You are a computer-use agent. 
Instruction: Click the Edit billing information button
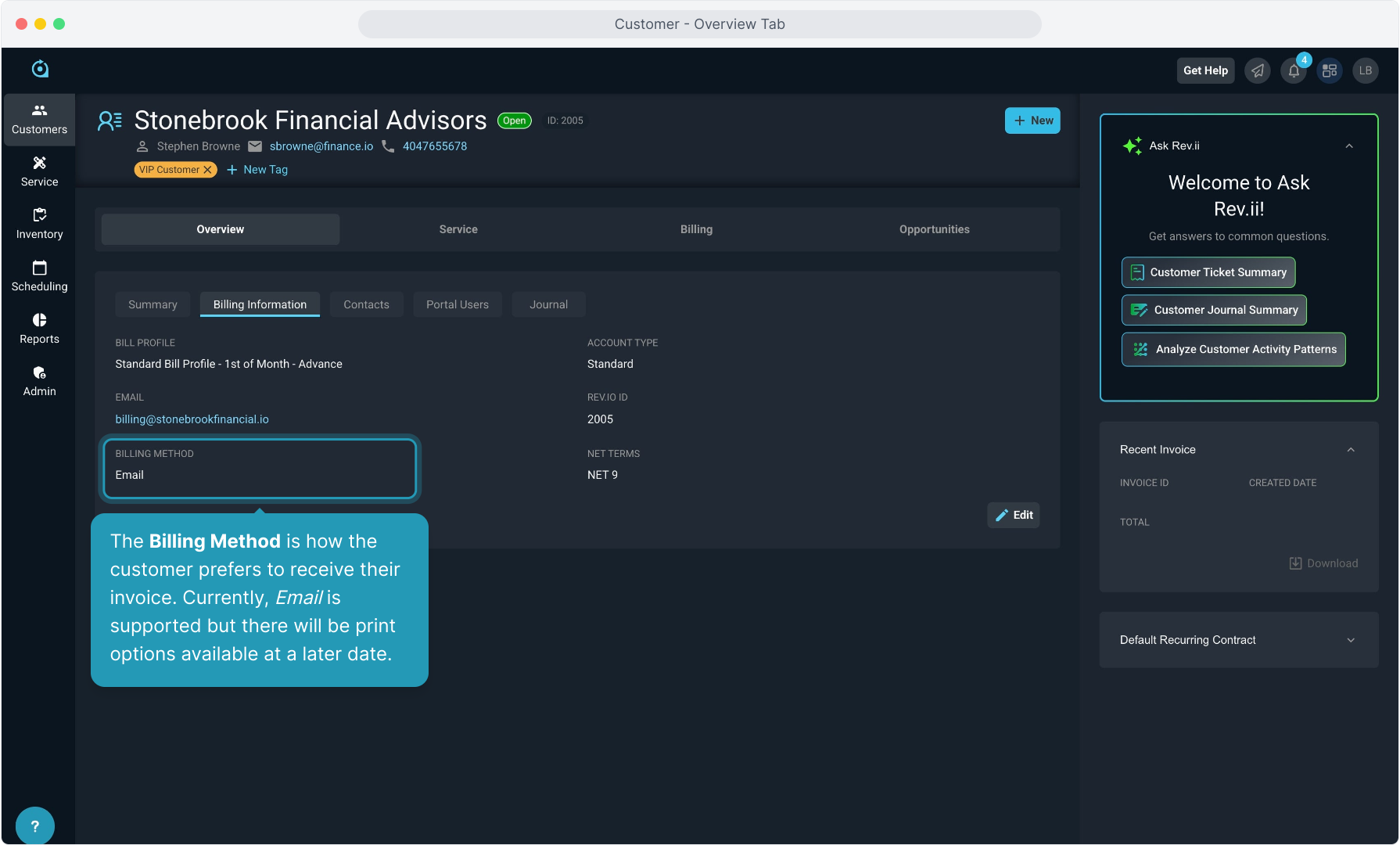pos(1014,515)
